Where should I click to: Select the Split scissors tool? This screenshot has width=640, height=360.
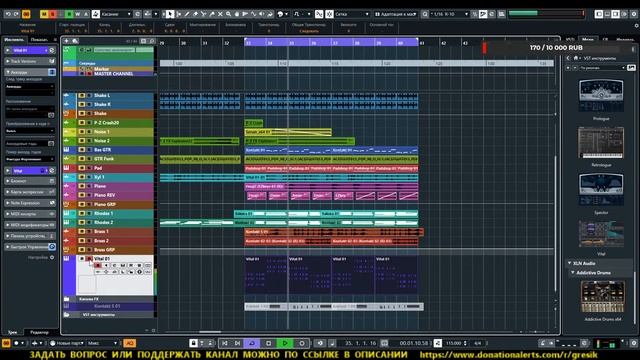(203, 14)
